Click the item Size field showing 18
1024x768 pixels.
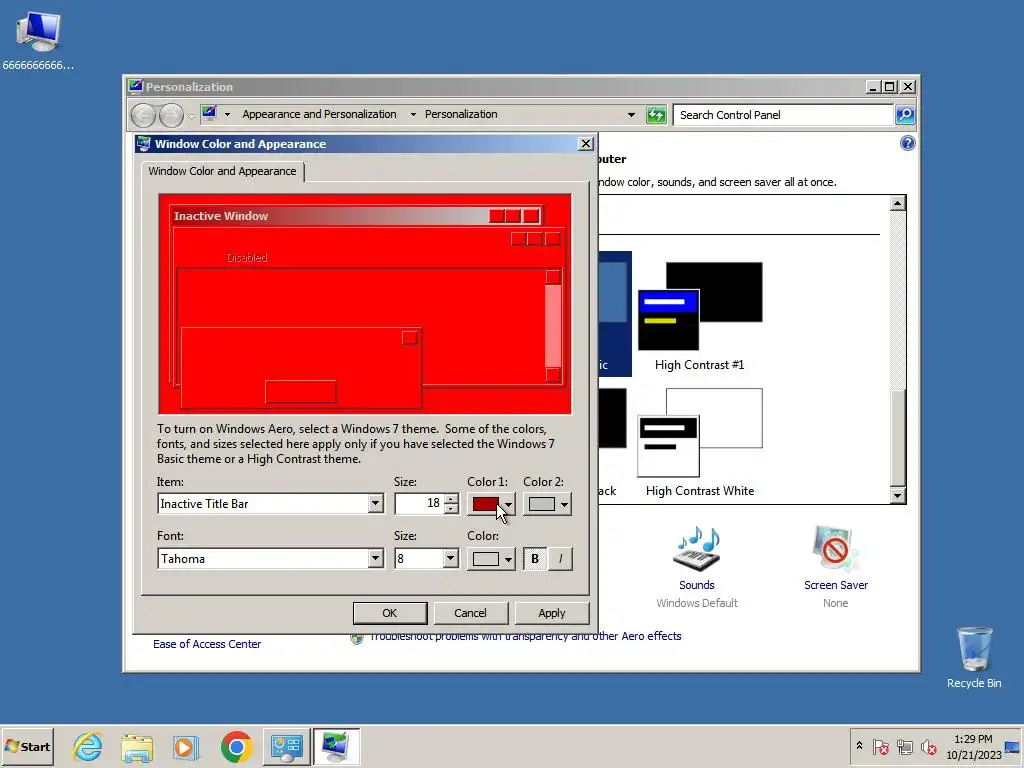(419, 504)
